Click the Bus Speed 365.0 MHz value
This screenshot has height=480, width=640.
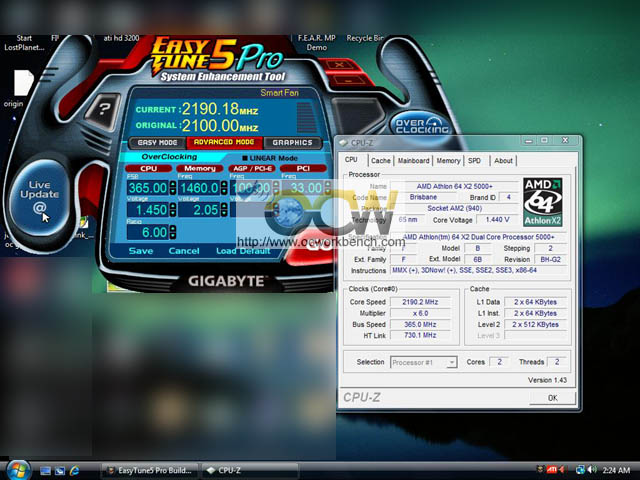420,324
